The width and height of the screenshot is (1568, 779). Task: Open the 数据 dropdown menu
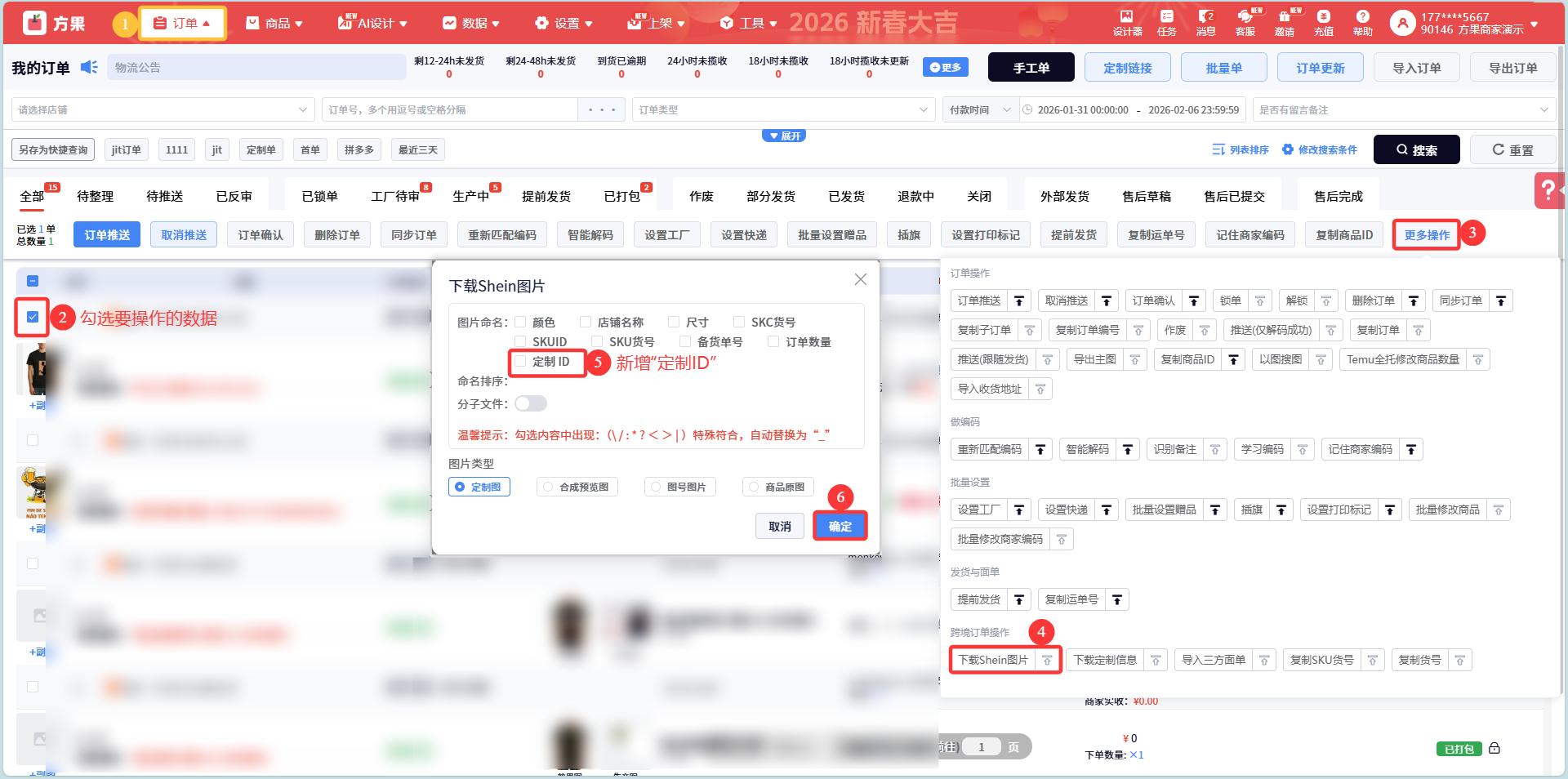pyautogui.click(x=471, y=23)
